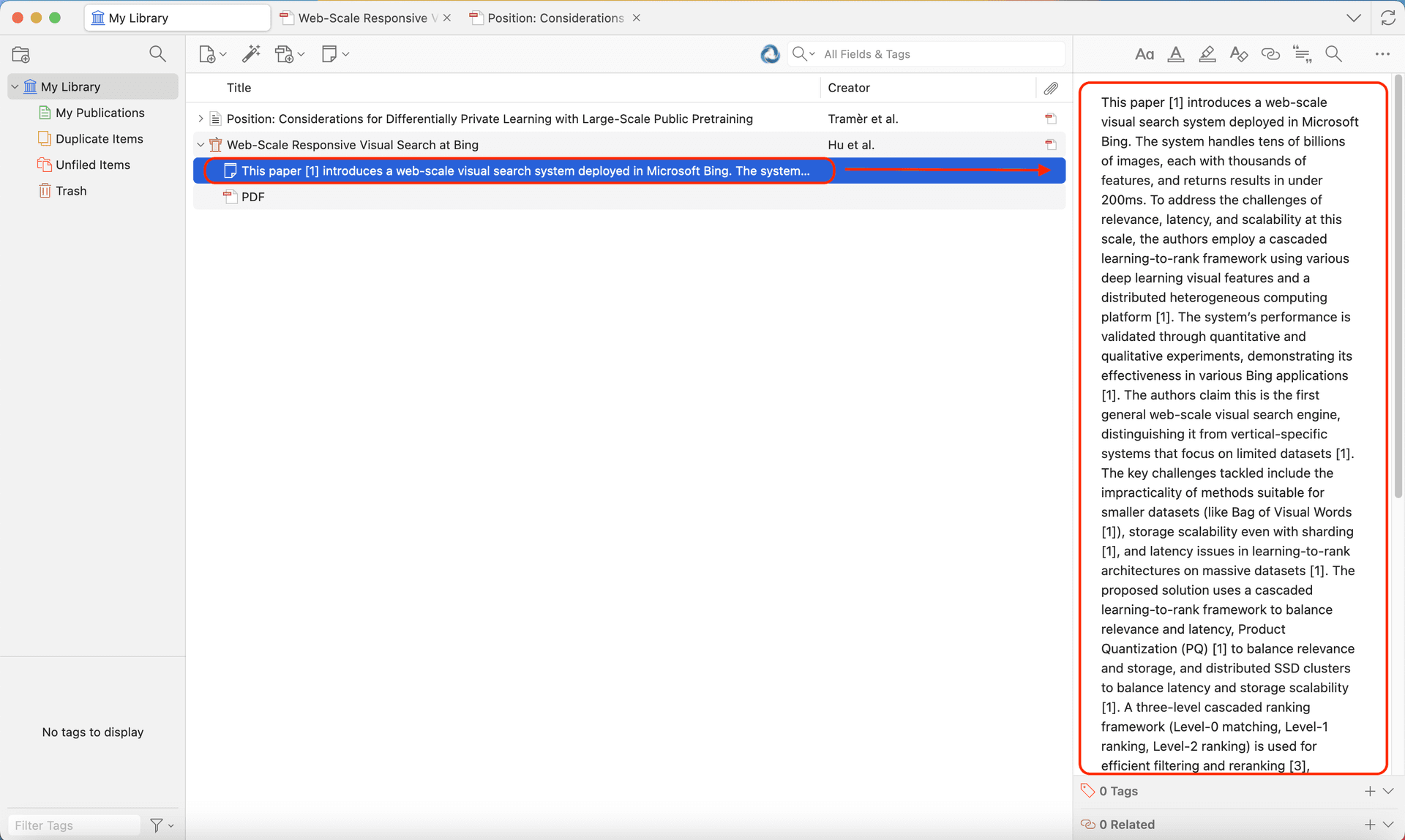Click the find and replace magnifier in note
The image size is (1405, 840).
(x=1333, y=54)
